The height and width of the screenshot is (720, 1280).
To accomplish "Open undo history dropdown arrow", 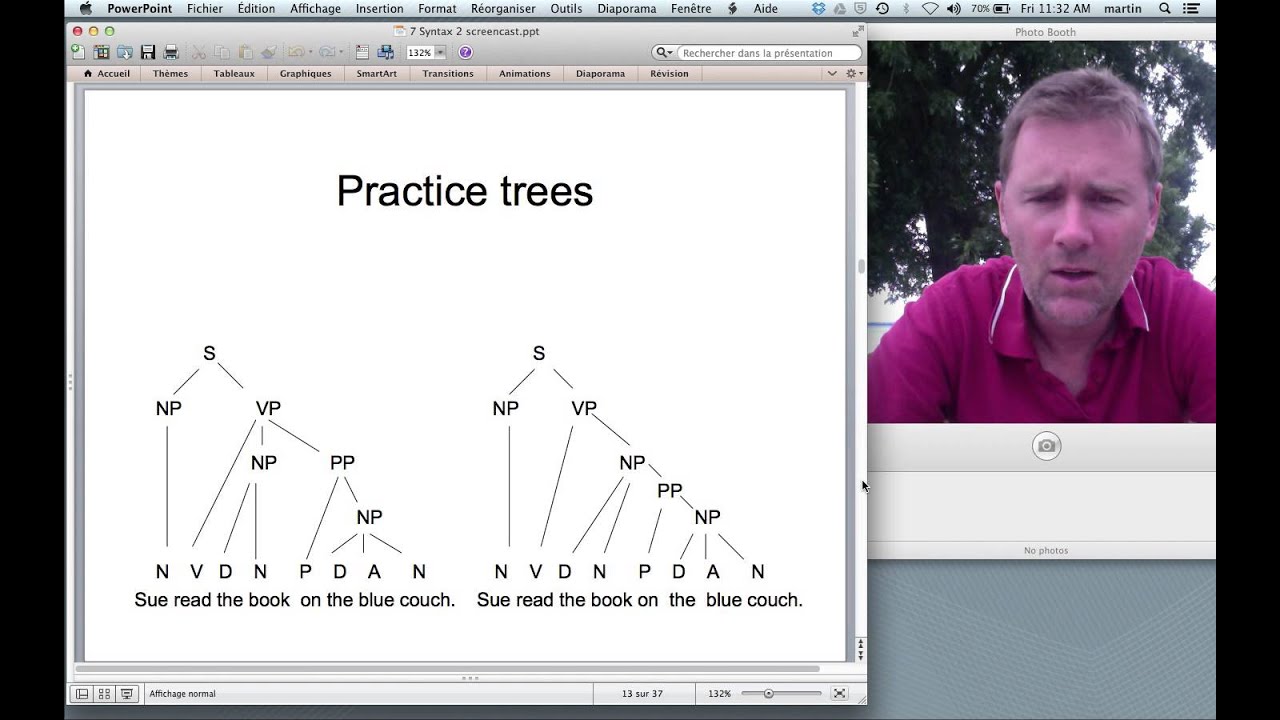I will pyautogui.click(x=310, y=52).
